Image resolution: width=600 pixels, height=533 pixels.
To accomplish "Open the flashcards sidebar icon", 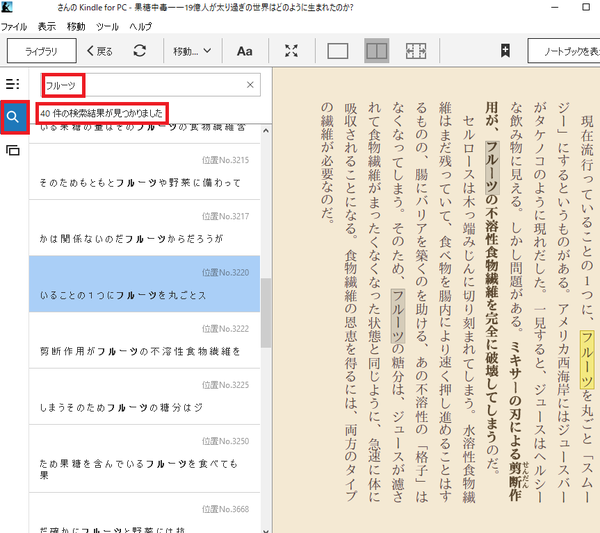I will pyautogui.click(x=13, y=150).
